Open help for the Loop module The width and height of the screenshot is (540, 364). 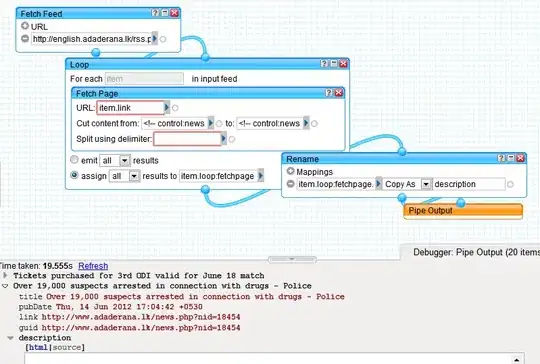pyautogui.click(x=324, y=64)
